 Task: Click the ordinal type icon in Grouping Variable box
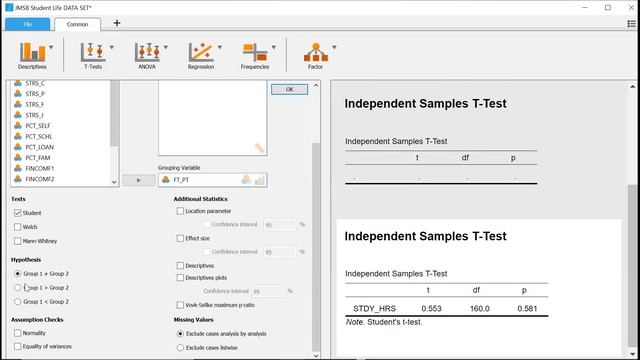pyautogui.click(x=259, y=180)
